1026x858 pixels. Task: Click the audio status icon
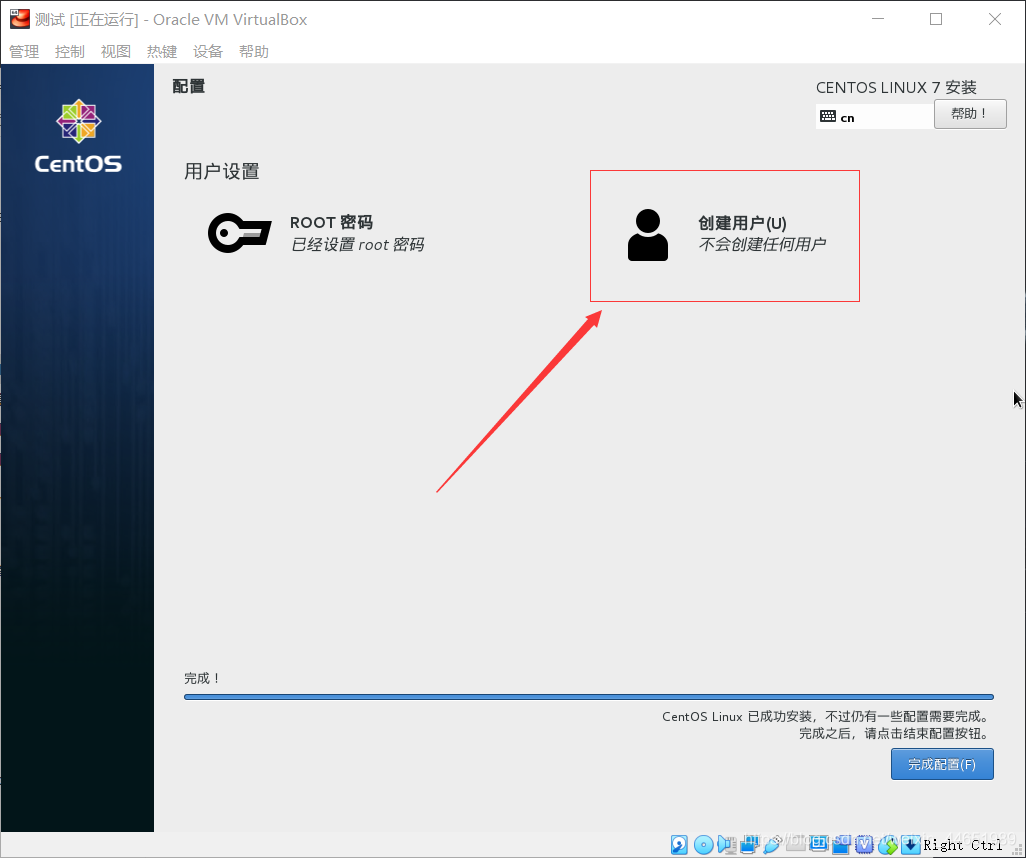tap(726, 844)
